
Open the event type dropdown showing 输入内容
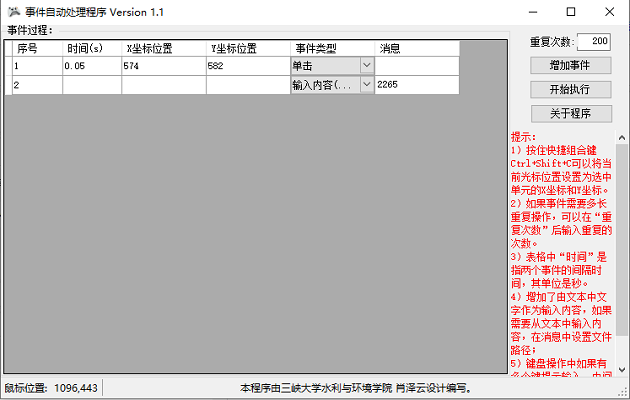click(332, 85)
